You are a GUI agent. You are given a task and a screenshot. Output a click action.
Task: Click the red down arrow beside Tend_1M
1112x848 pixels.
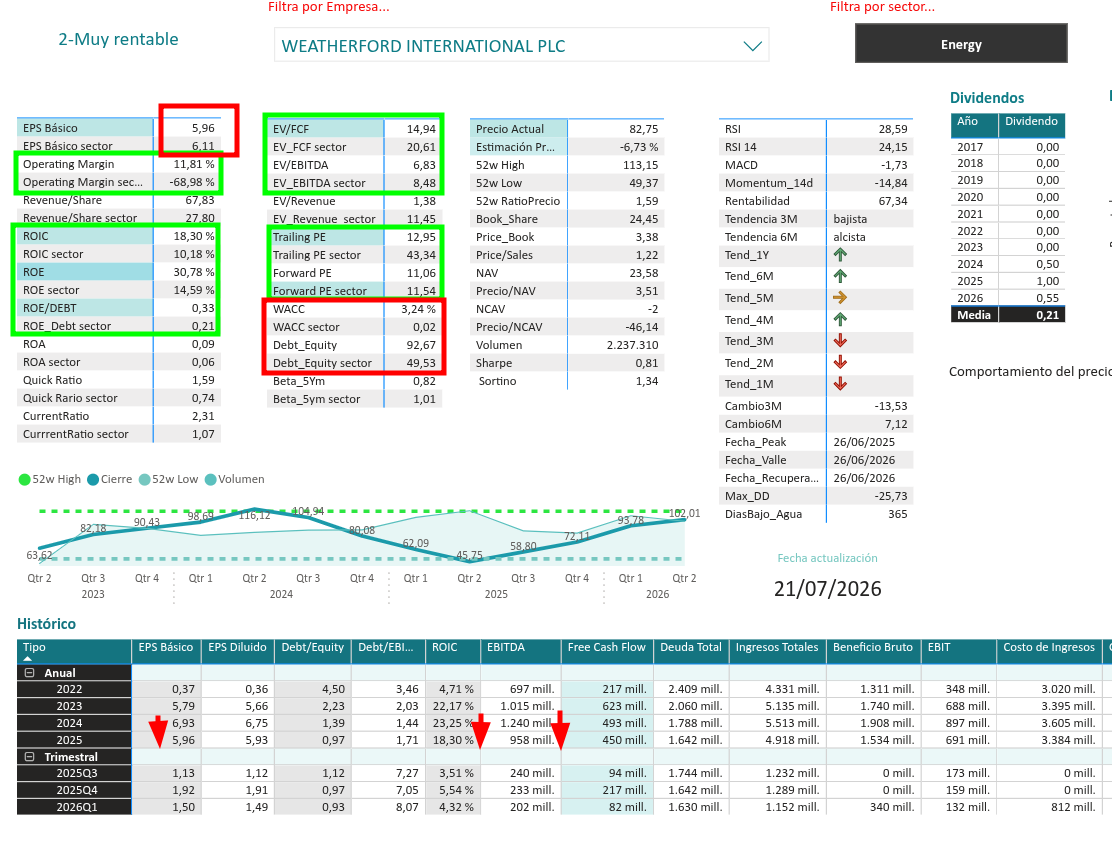pyautogui.click(x=840, y=384)
